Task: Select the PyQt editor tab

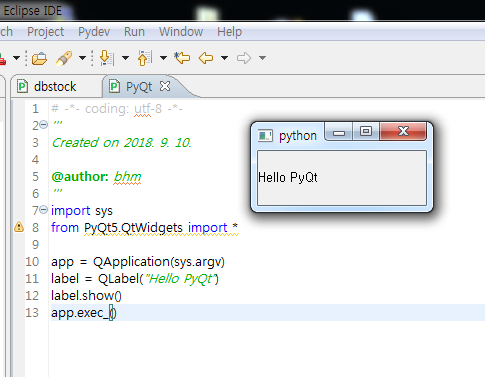Action: click(x=139, y=87)
